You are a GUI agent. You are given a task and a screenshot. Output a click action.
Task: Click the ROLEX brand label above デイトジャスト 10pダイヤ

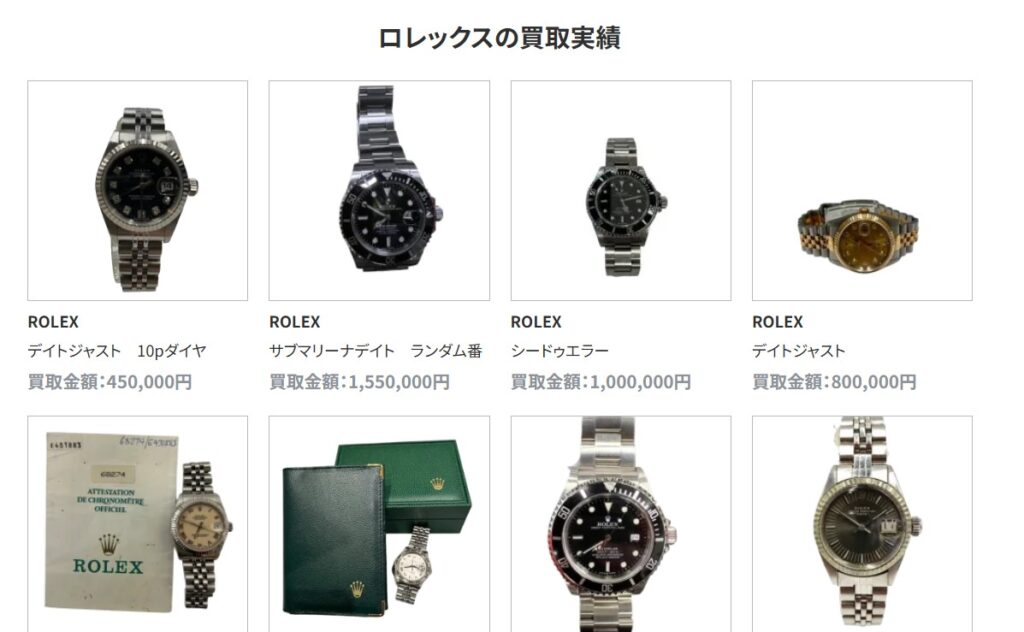53,322
